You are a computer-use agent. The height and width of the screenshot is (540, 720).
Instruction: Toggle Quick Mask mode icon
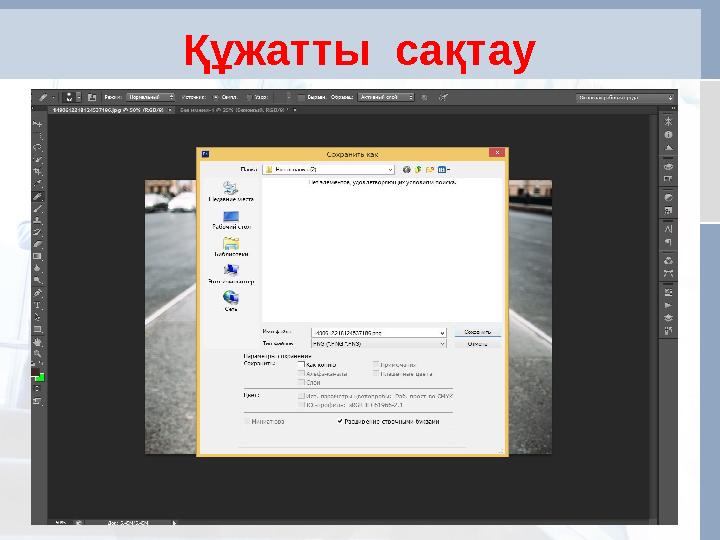pyautogui.click(x=37, y=388)
